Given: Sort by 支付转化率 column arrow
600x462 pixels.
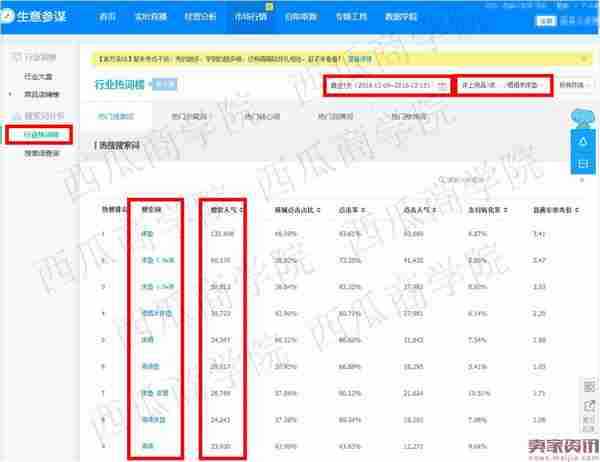Looking at the screenshot, I should (505, 210).
